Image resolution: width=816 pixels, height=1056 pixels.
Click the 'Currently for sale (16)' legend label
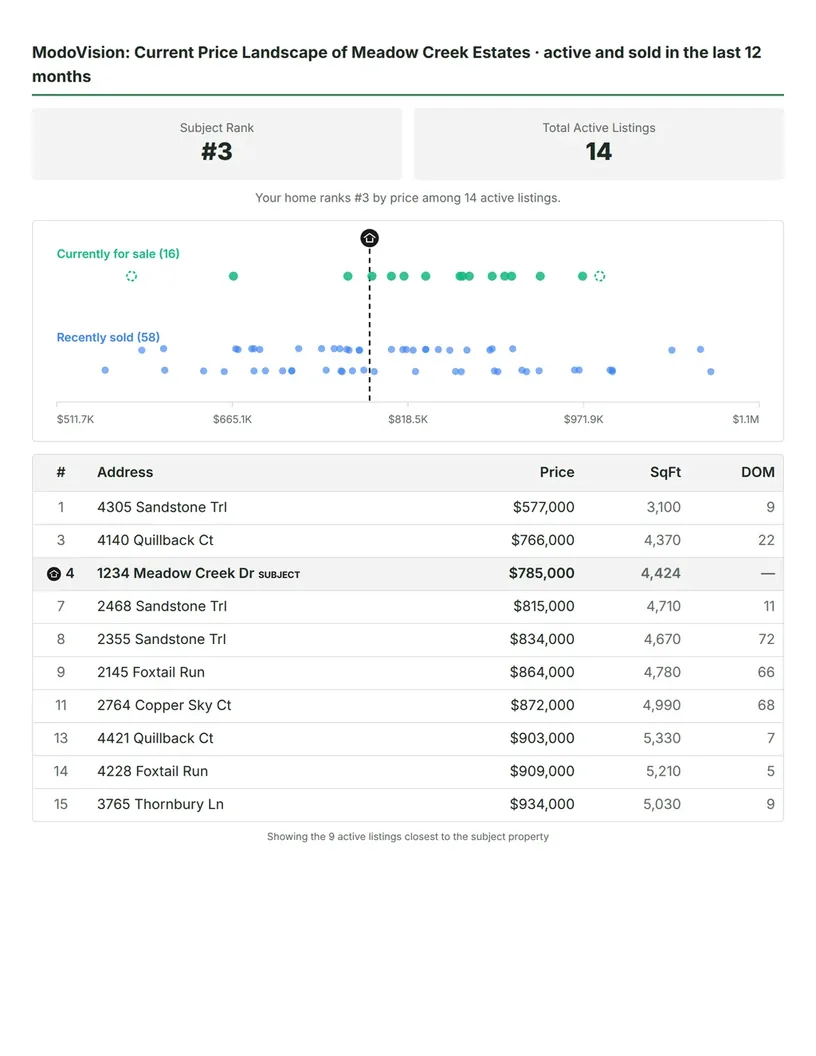(118, 254)
